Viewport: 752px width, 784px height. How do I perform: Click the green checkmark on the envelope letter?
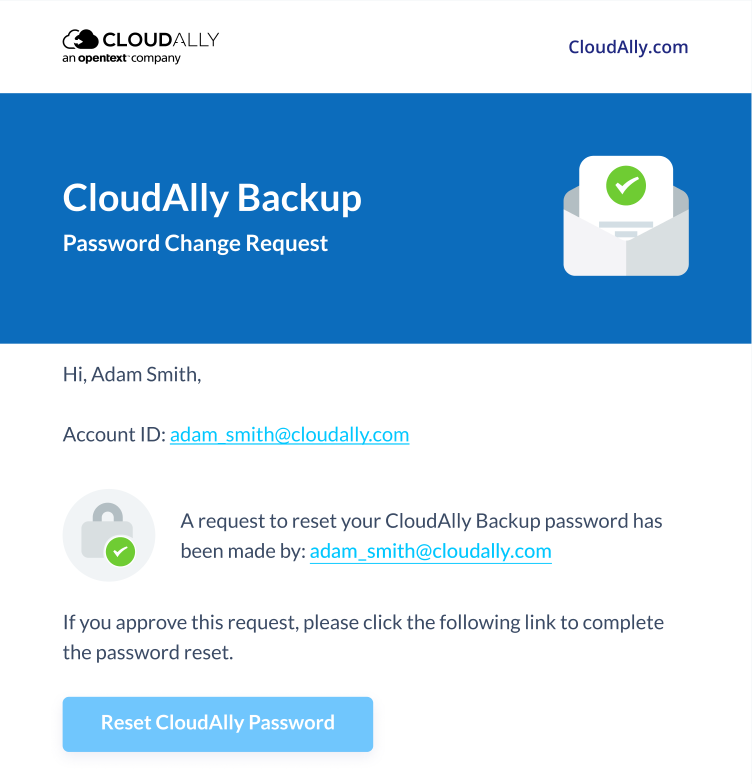626,185
